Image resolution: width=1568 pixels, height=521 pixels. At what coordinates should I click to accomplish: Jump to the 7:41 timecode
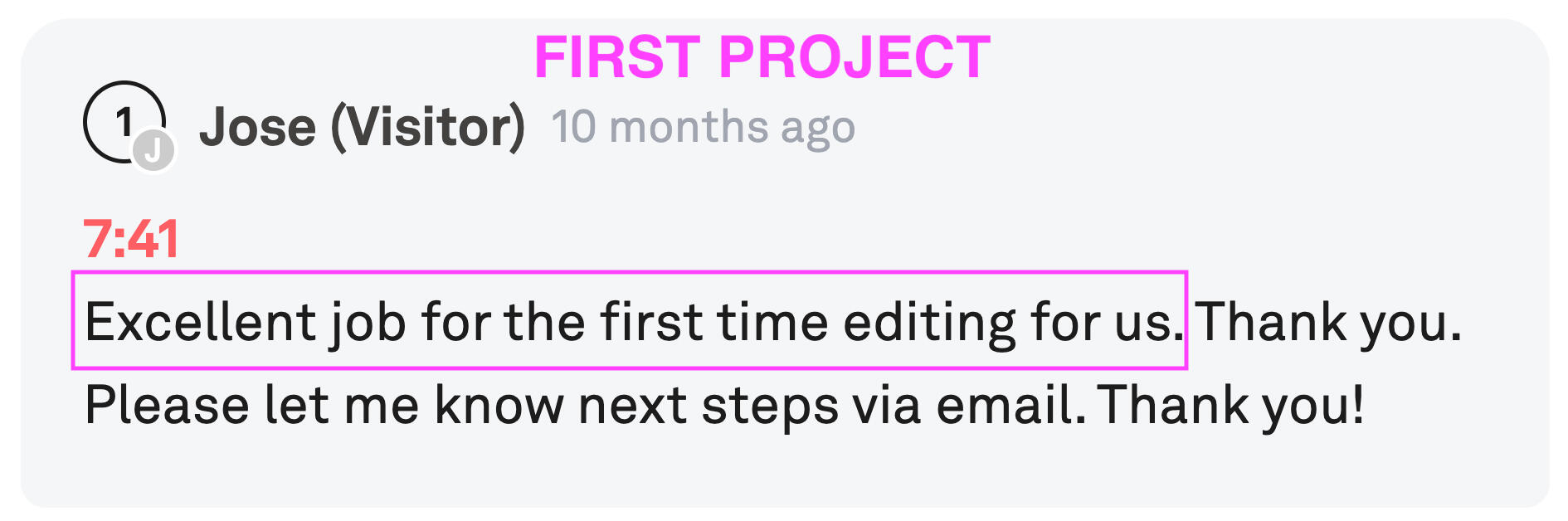131,240
